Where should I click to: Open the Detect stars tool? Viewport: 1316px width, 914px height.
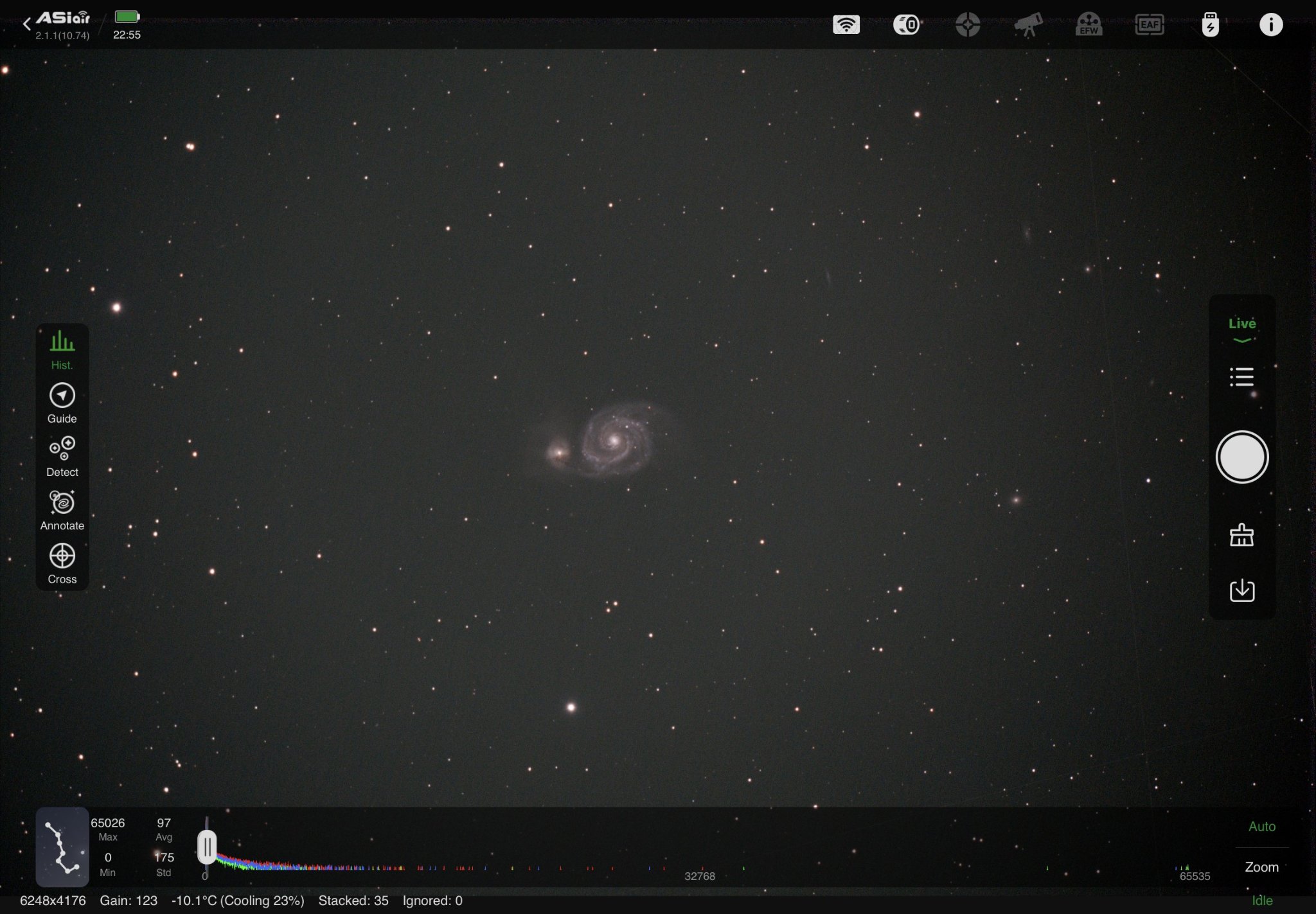pos(62,457)
